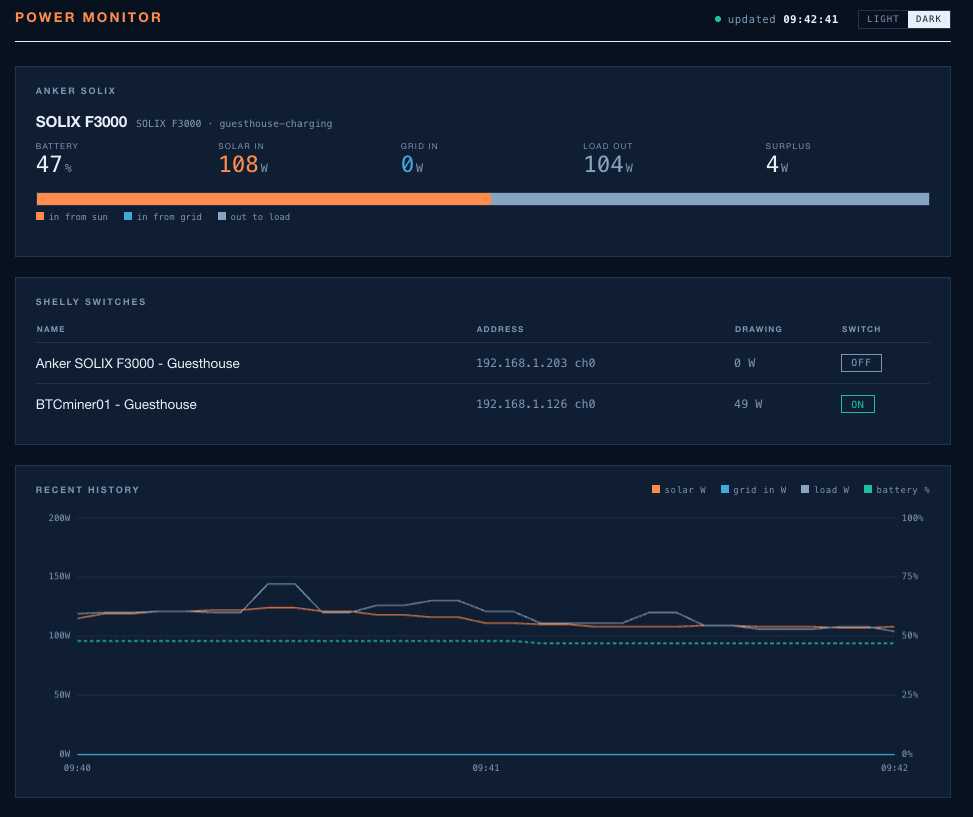
Task: Click the DRAWING column header
Action: click(x=758, y=329)
